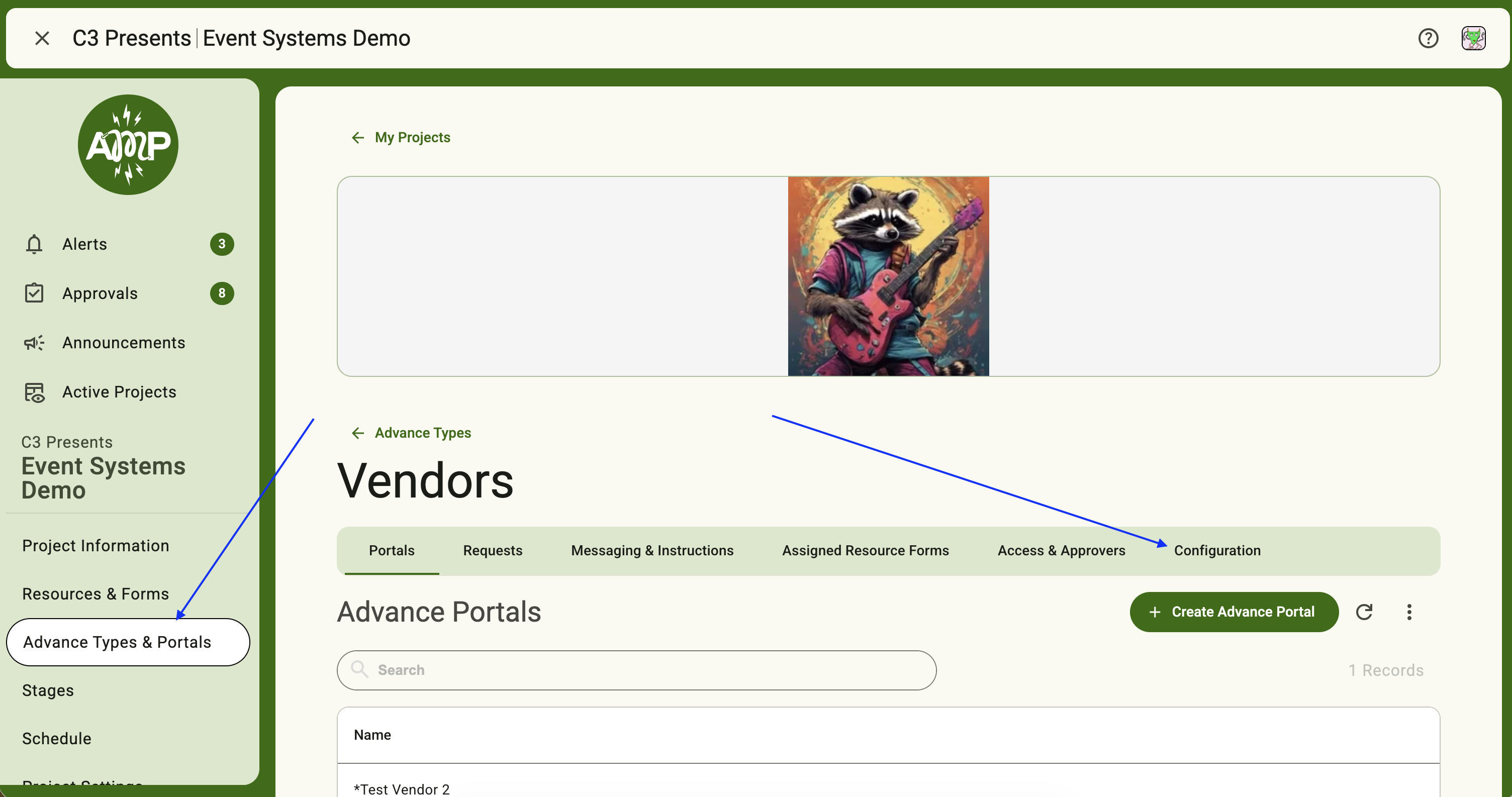Image resolution: width=1512 pixels, height=797 pixels.
Task: Select Advance Types & Portals item
Action: 128,642
